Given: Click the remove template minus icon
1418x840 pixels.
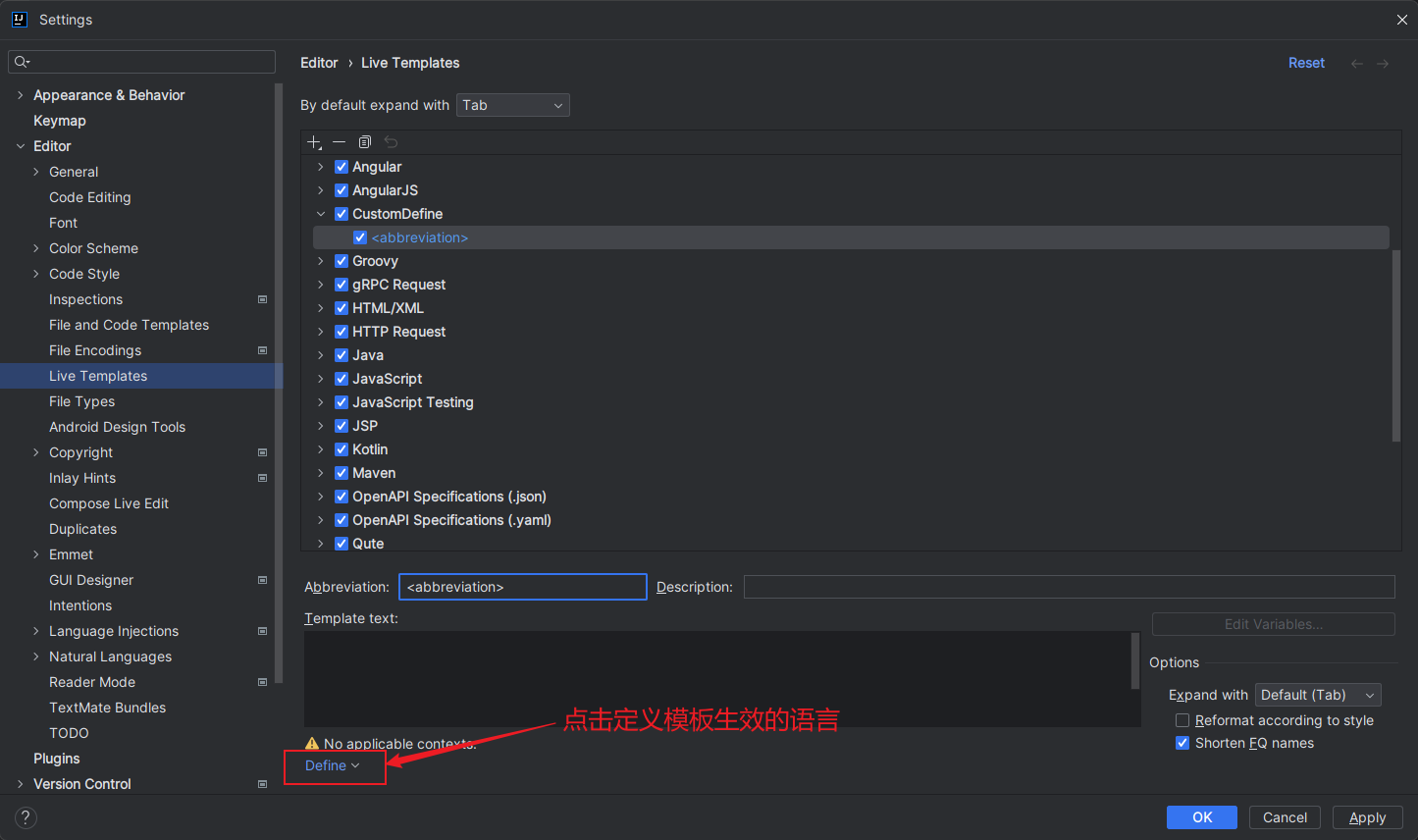Looking at the screenshot, I should [x=340, y=142].
